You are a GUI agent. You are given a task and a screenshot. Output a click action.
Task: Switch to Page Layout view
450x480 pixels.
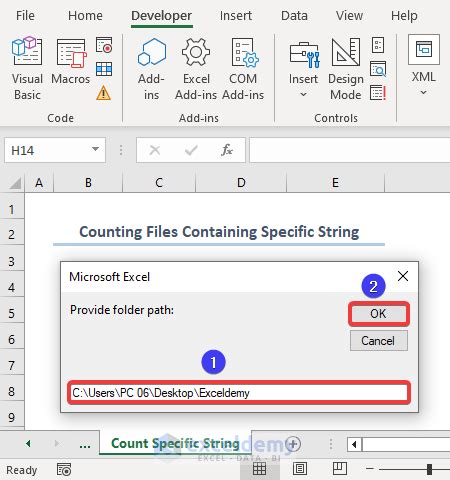(300, 469)
